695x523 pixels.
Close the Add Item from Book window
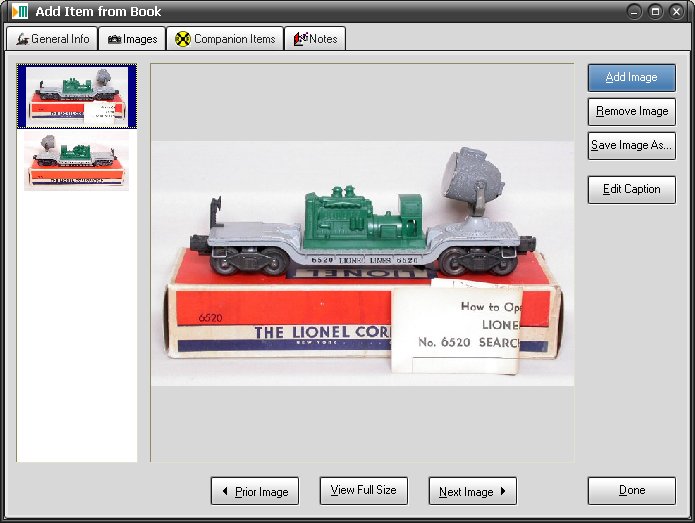(676, 12)
